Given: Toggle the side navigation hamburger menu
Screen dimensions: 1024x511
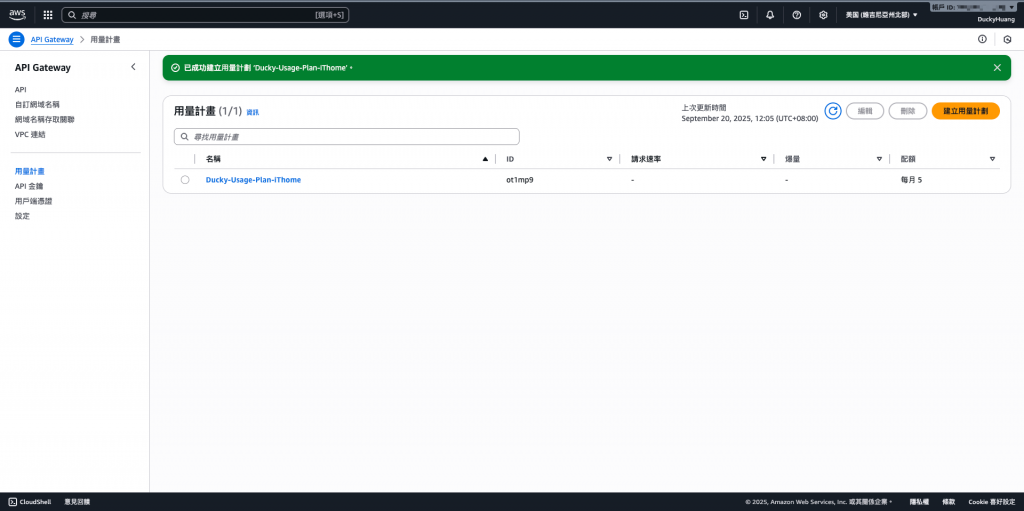Looking at the screenshot, I should 16,39.
